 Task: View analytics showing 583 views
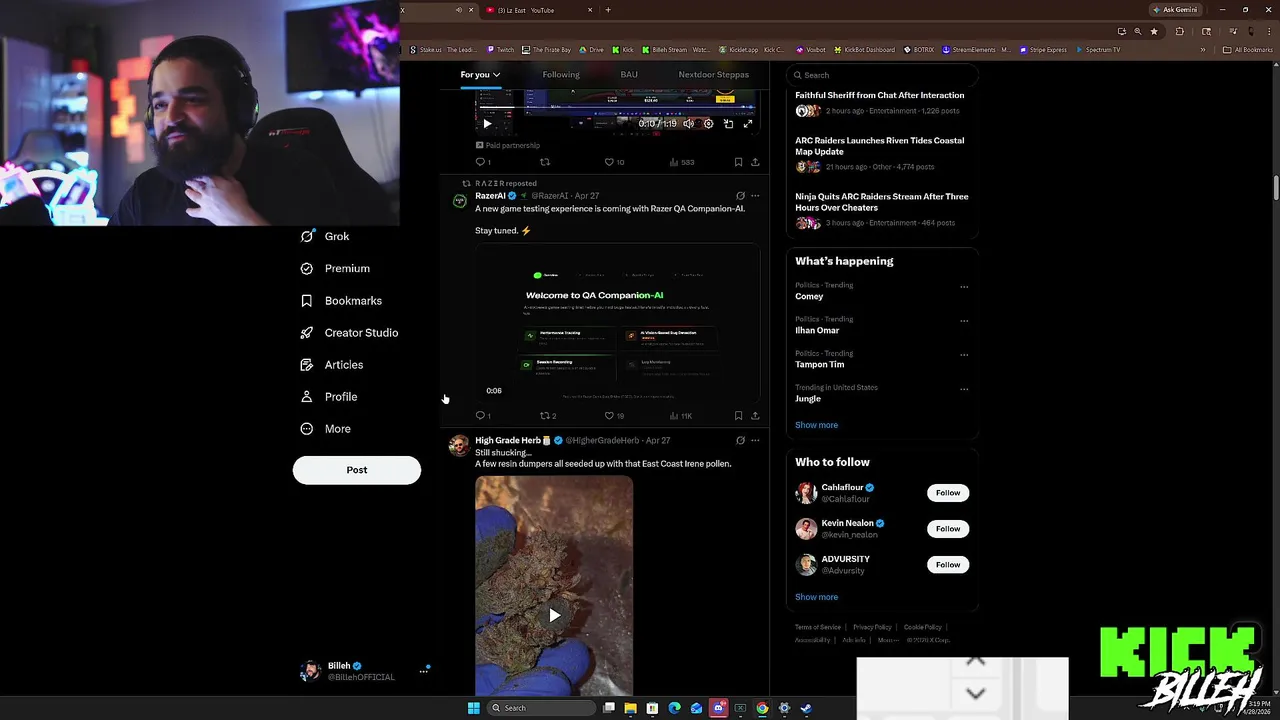tap(681, 162)
